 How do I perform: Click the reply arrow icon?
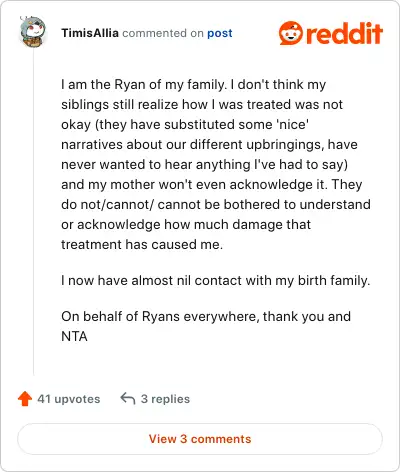[x=128, y=398]
